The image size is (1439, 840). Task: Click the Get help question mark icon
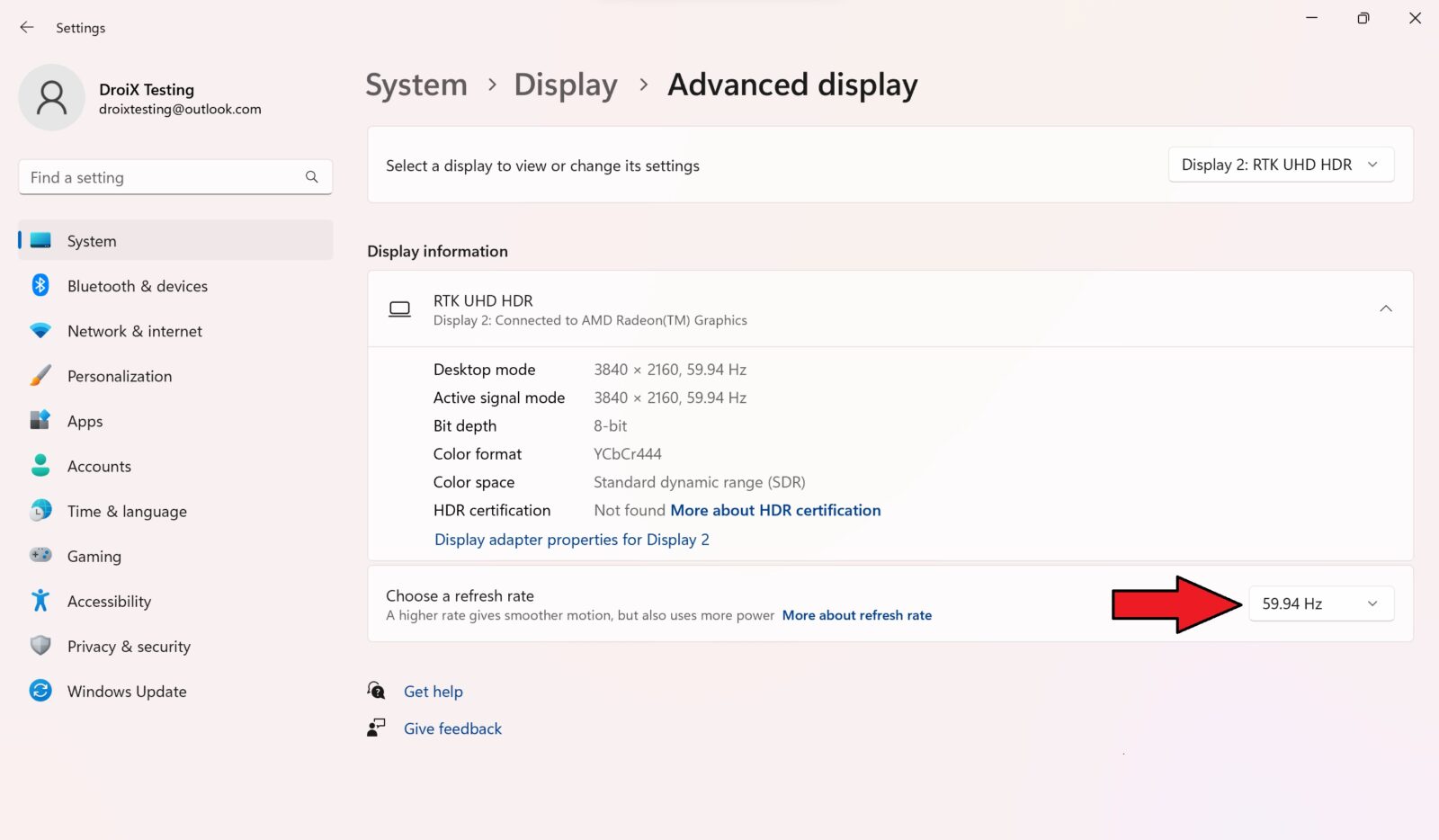[375, 690]
